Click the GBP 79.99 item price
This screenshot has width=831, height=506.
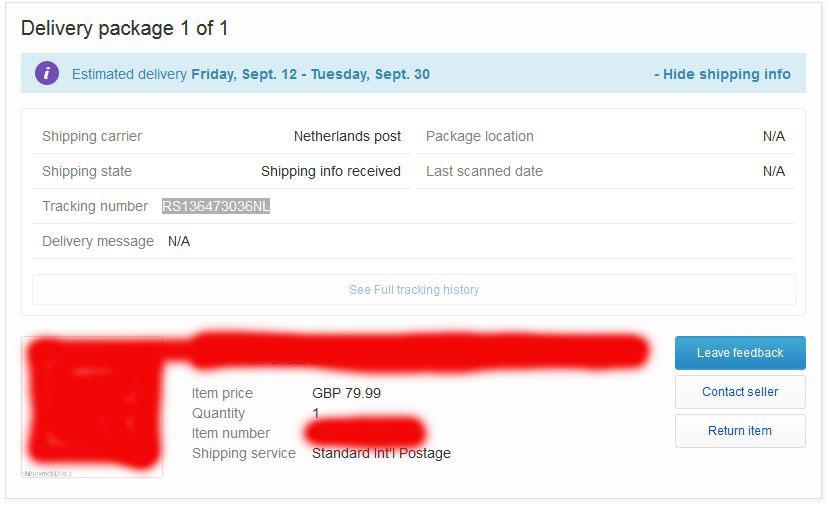(x=346, y=393)
